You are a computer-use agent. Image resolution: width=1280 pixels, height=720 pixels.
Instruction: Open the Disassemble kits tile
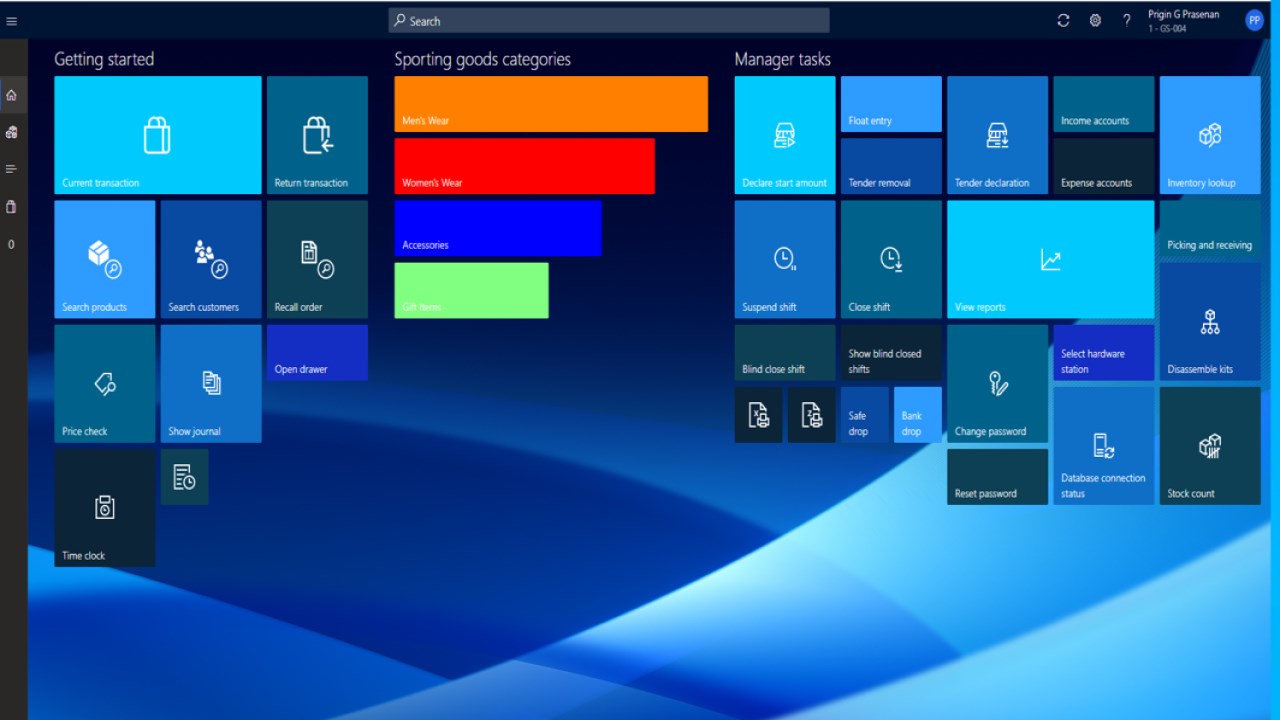click(1210, 321)
